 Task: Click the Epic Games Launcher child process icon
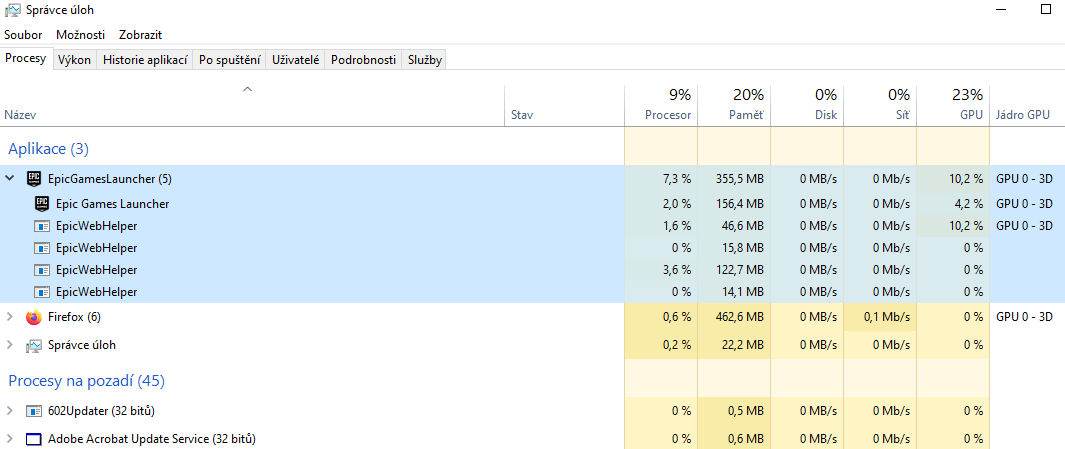coord(43,204)
